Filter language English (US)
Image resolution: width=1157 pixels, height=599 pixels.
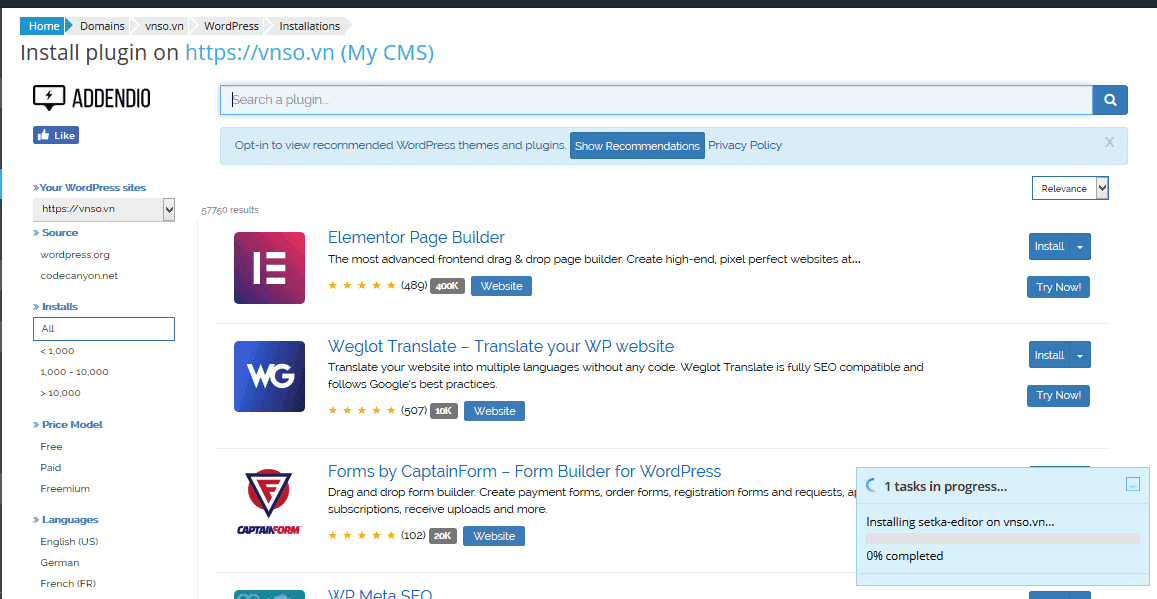(69, 541)
